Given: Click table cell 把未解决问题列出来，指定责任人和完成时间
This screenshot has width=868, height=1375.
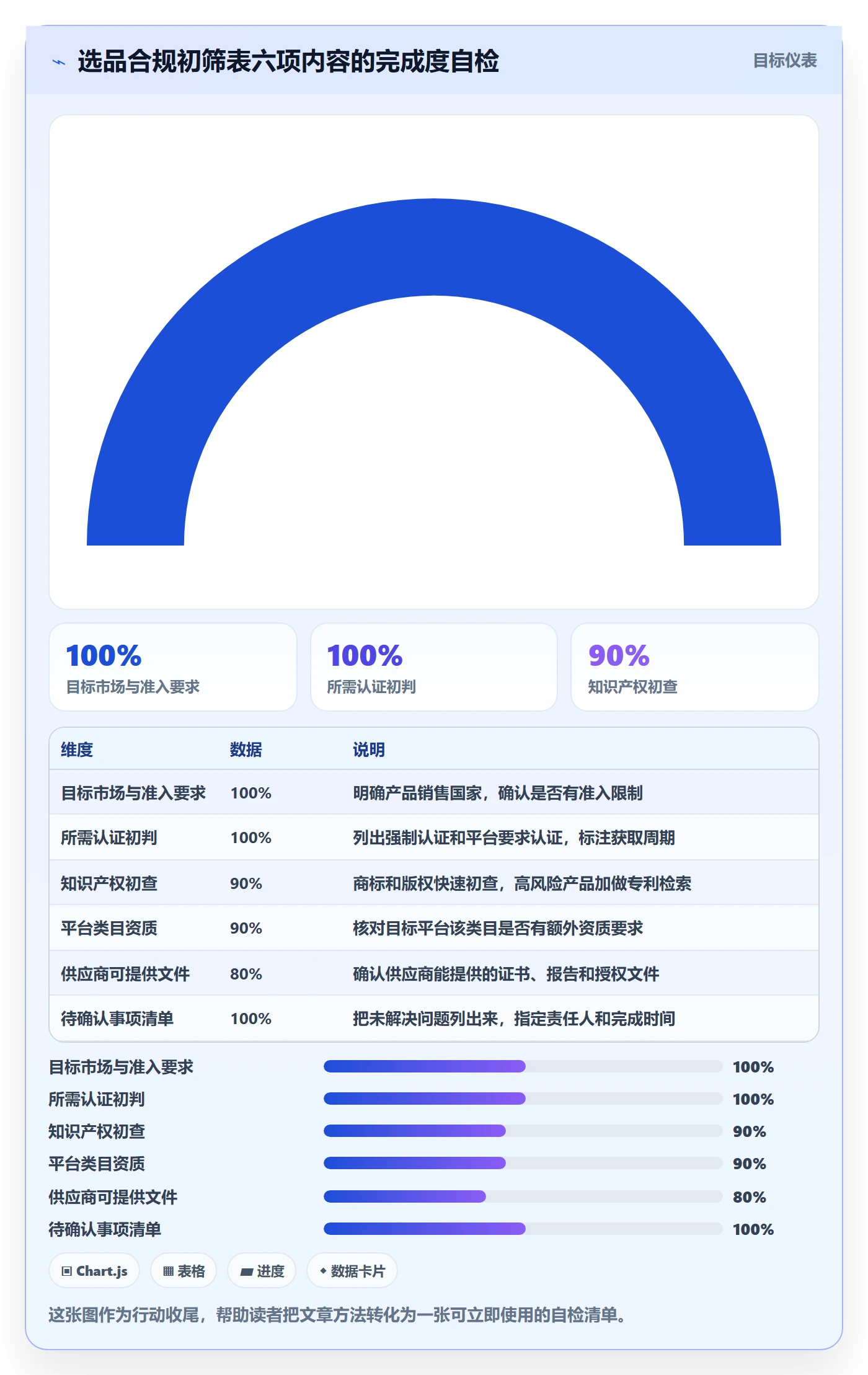Looking at the screenshot, I should click(514, 1019).
